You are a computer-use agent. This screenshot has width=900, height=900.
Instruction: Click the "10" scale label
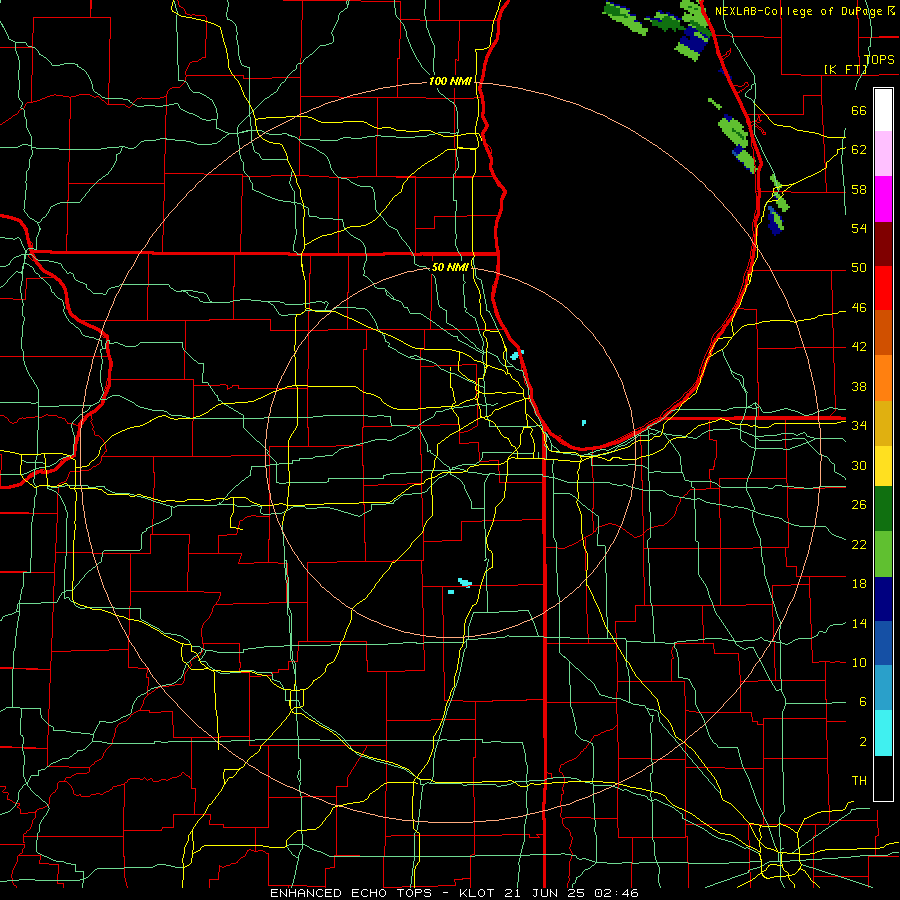(859, 662)
